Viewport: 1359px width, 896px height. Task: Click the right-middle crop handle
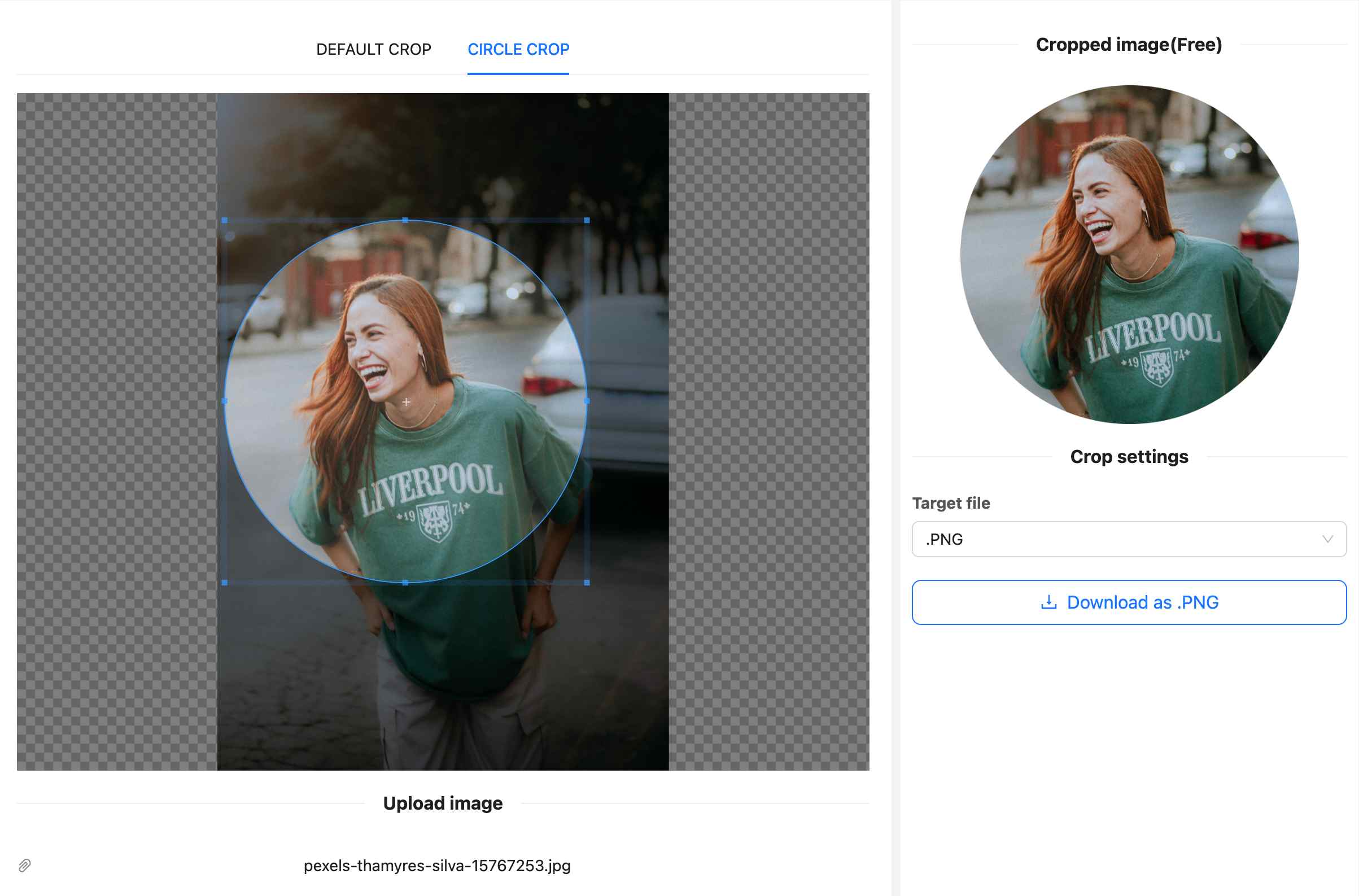point(587,401)
